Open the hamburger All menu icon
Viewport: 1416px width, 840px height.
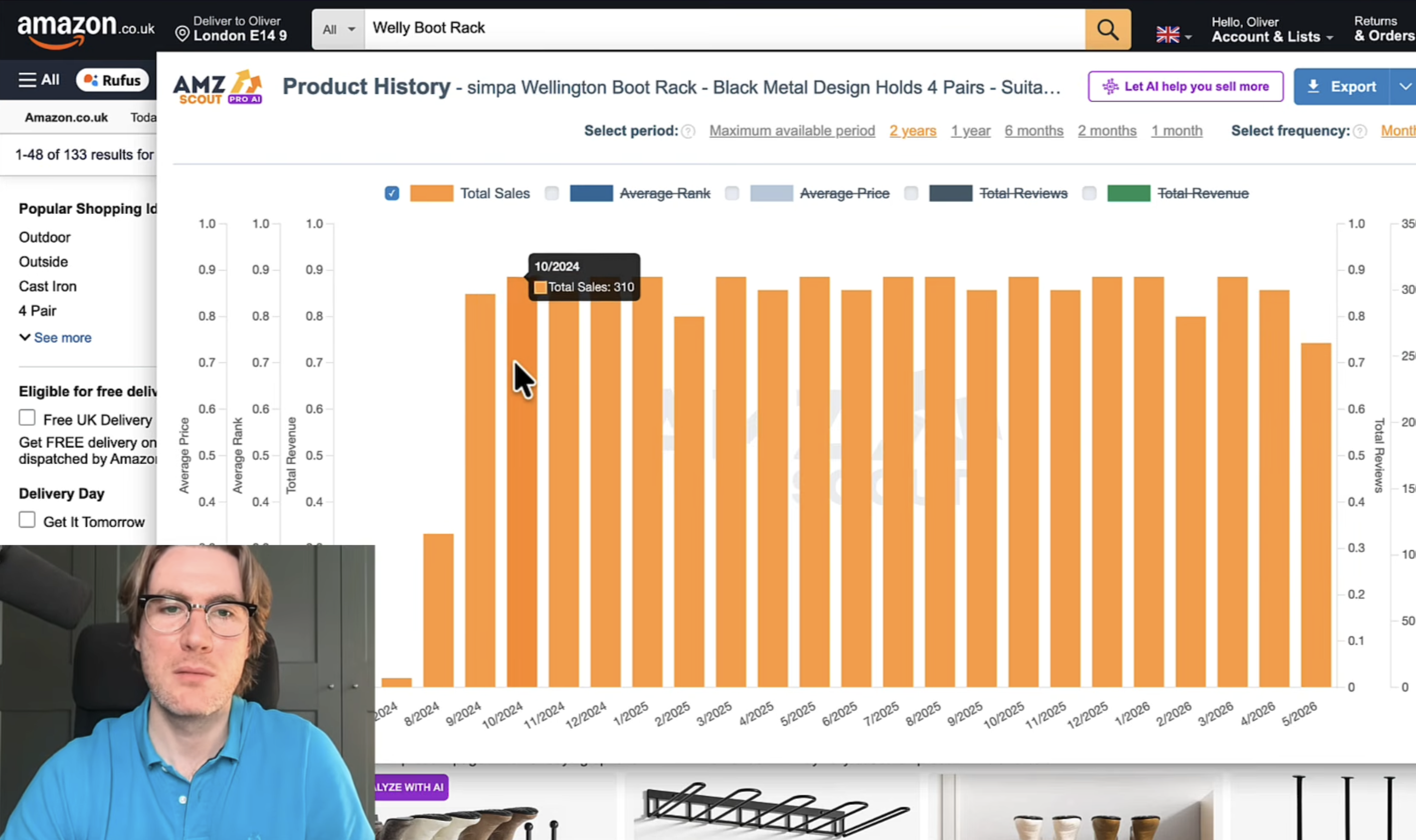click(x=27, y=80)
